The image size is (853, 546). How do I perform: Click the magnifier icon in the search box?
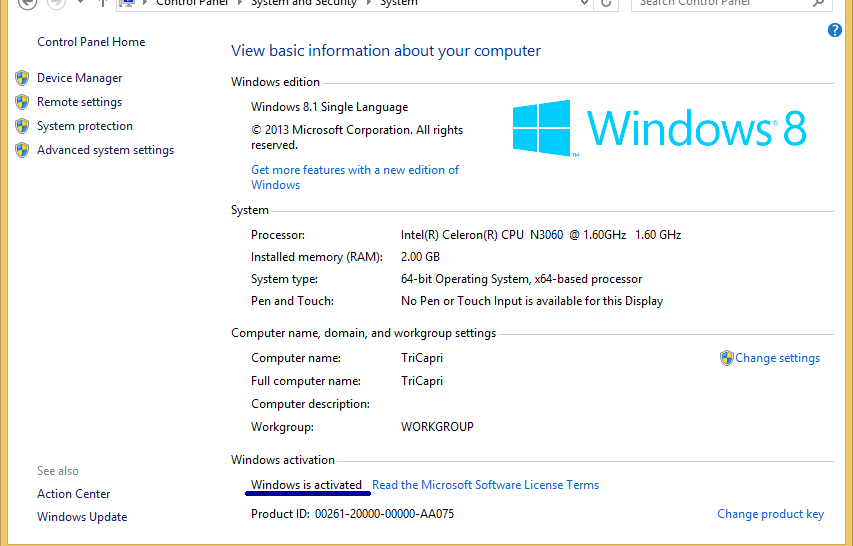818,3
